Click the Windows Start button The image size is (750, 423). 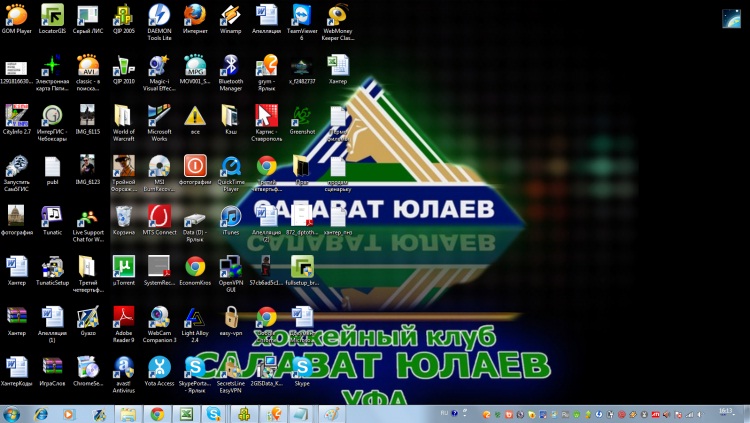13,413
